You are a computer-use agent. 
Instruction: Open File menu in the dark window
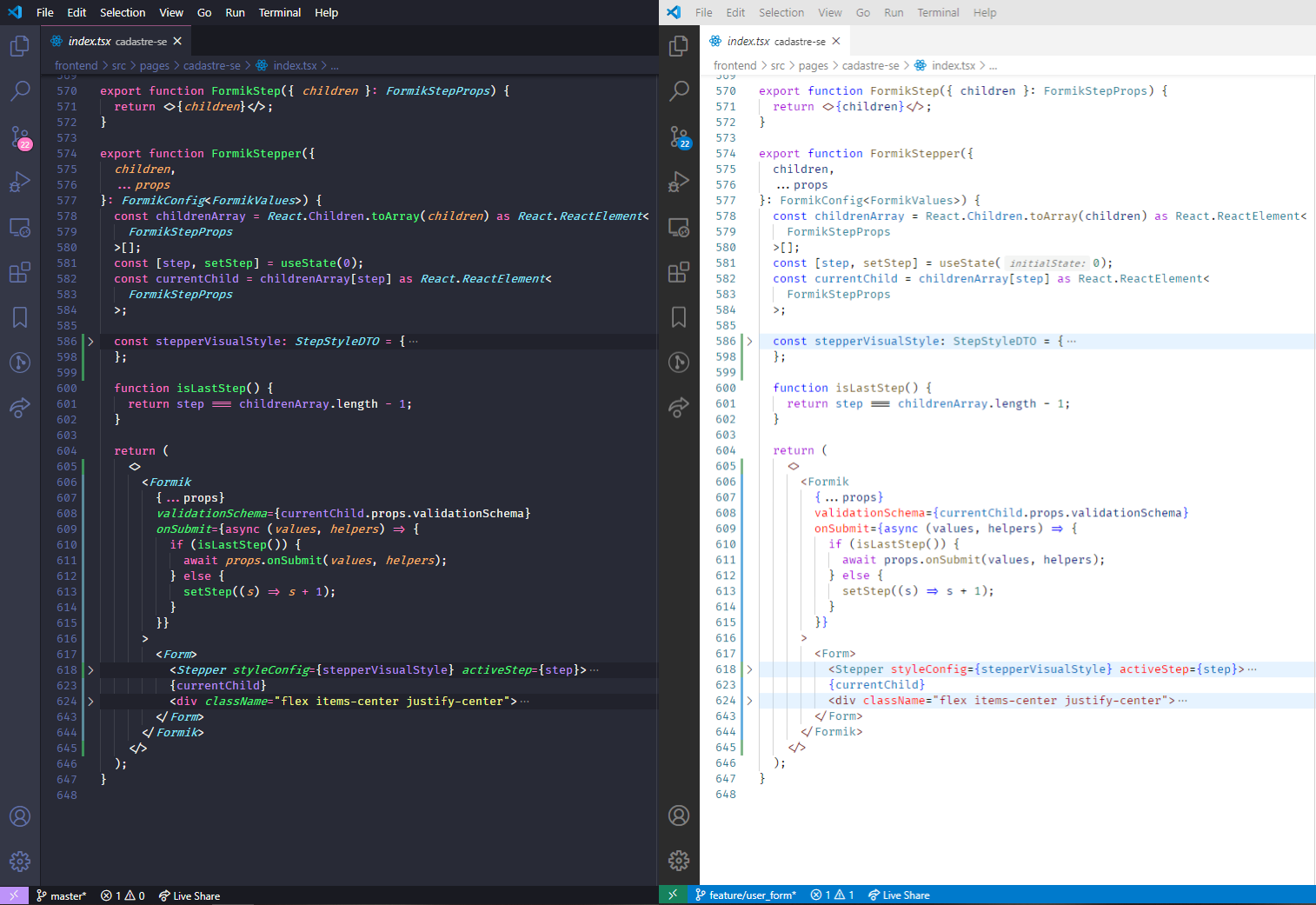coord(45,13)
